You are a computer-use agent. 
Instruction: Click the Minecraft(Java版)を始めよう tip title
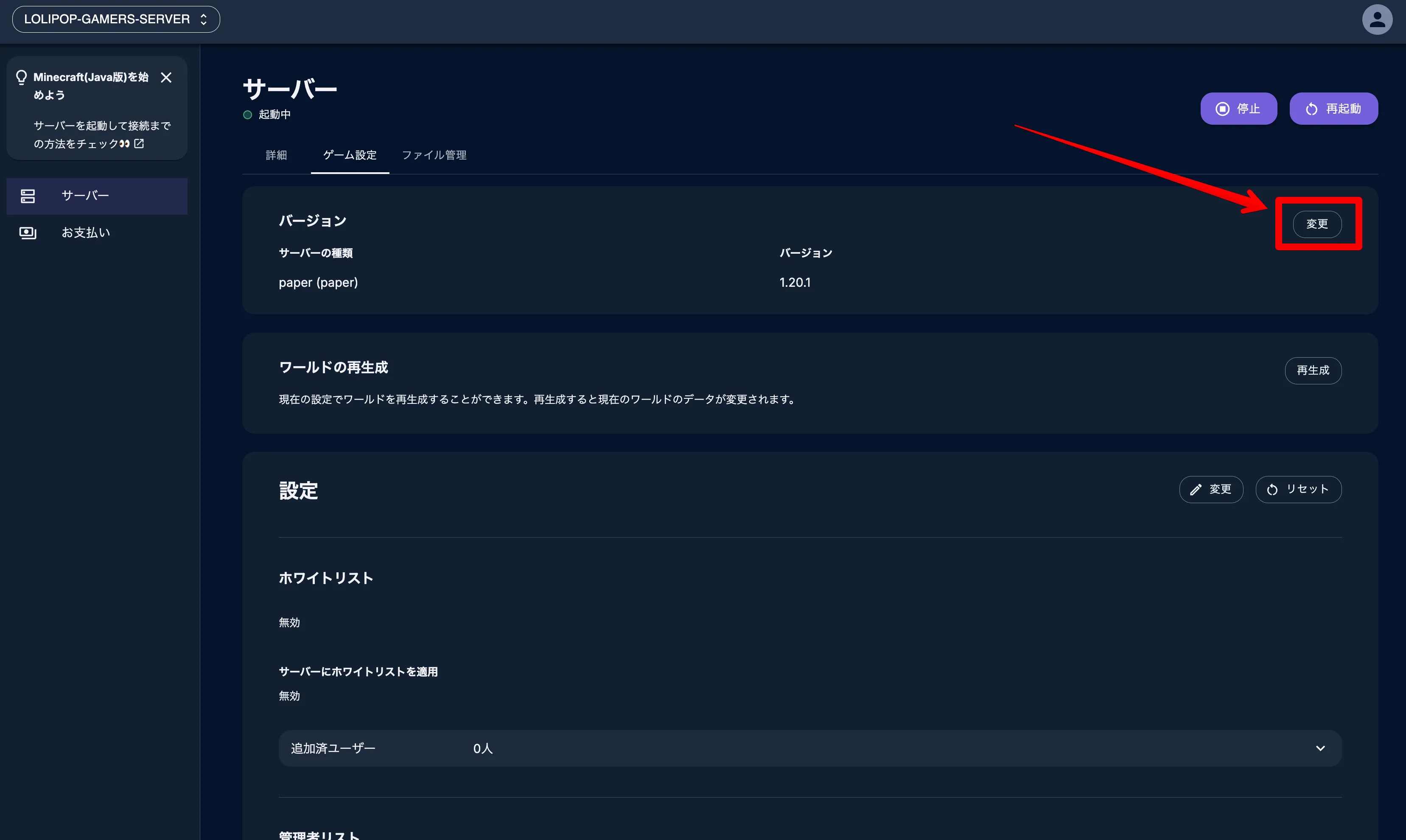[90, 86]
